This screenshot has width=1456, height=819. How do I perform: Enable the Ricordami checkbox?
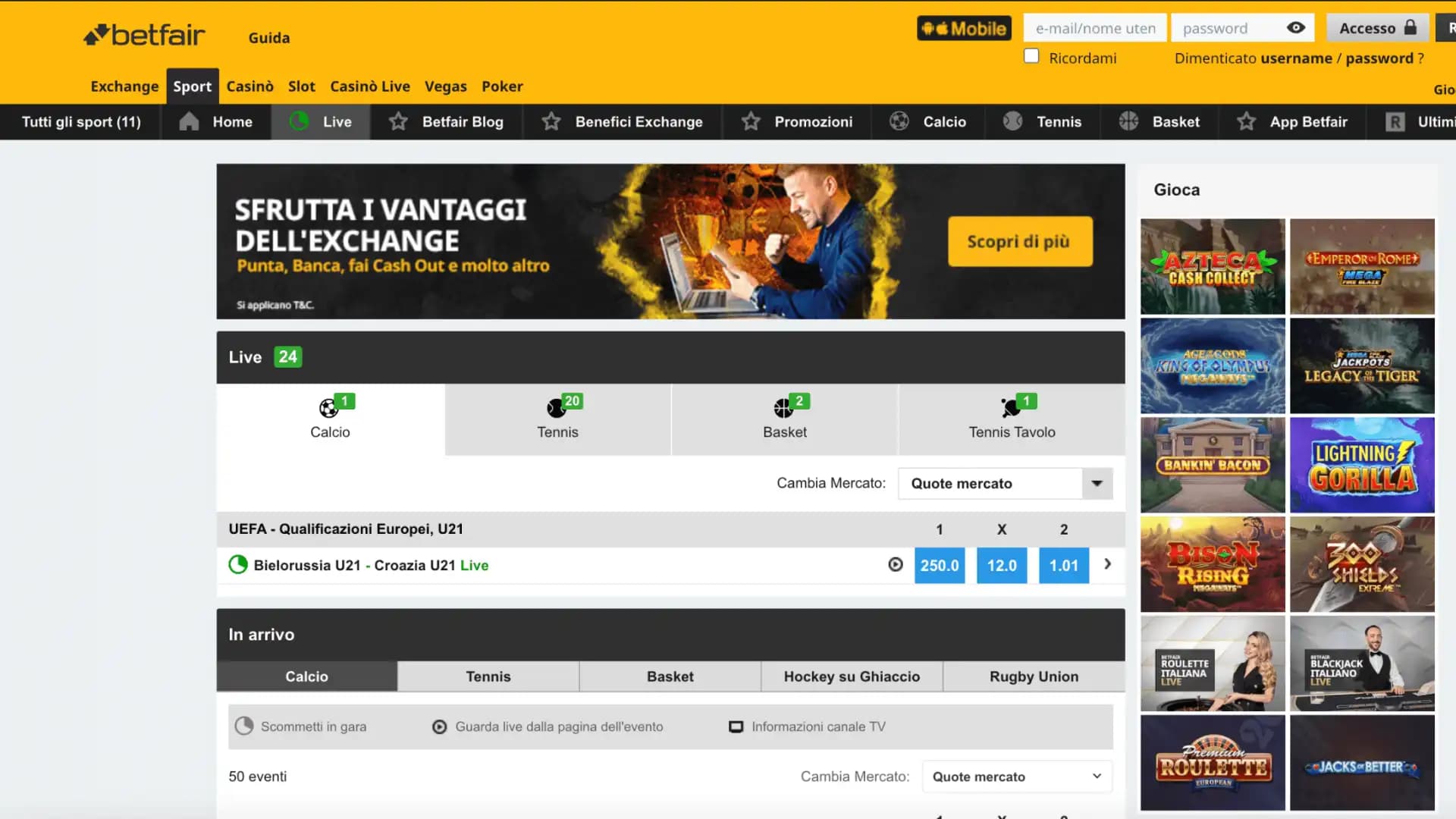(x=1031, y=56)
